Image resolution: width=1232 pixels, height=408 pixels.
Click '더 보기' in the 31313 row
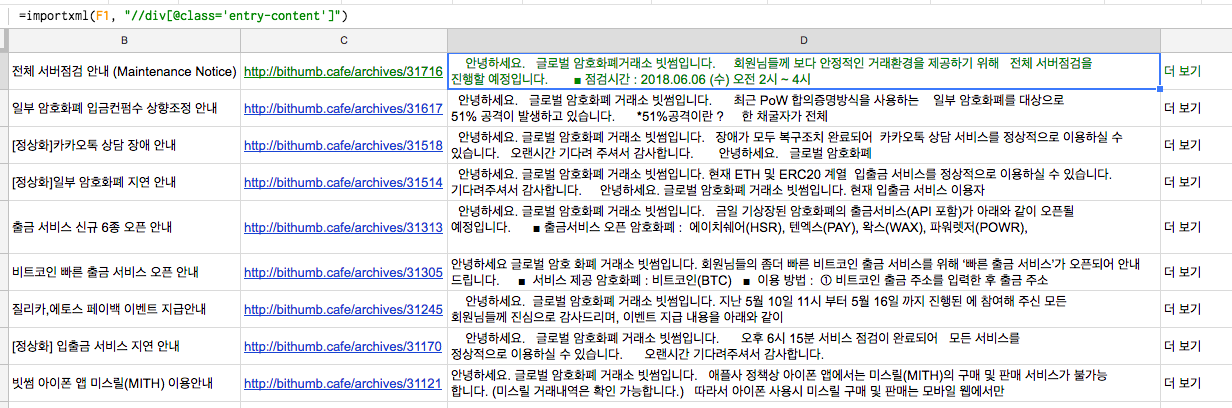(1183, 227)
